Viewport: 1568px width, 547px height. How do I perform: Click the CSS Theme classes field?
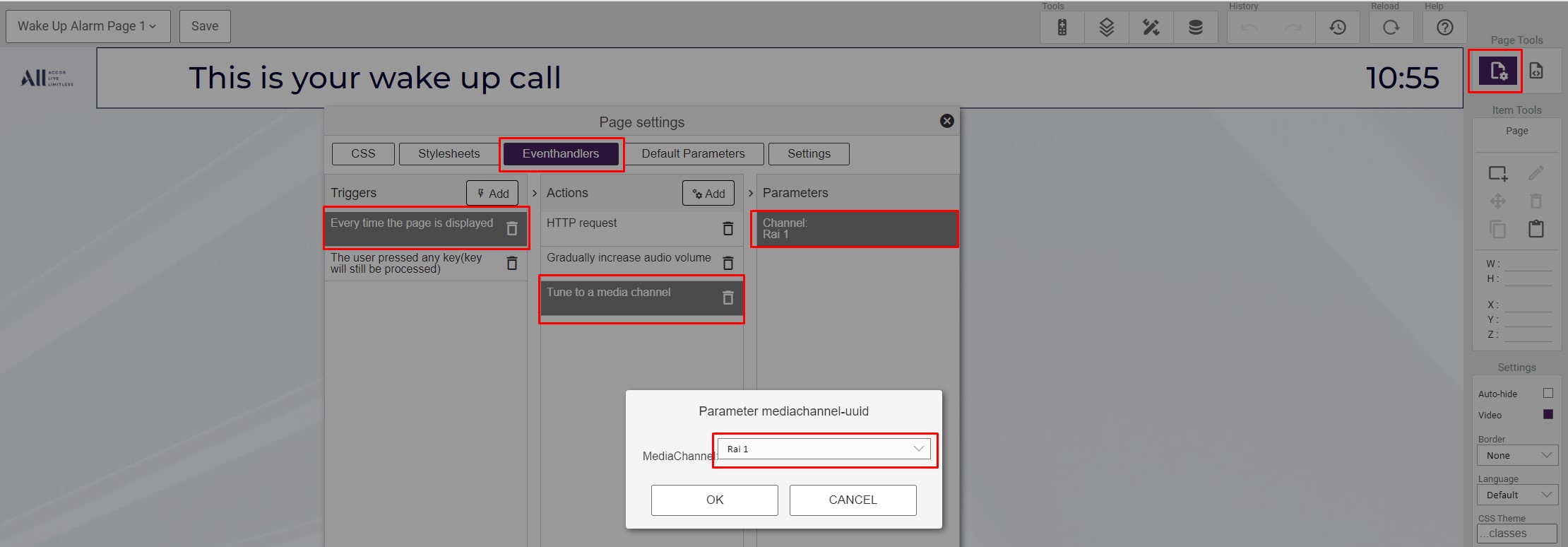tap(1517, 534)
